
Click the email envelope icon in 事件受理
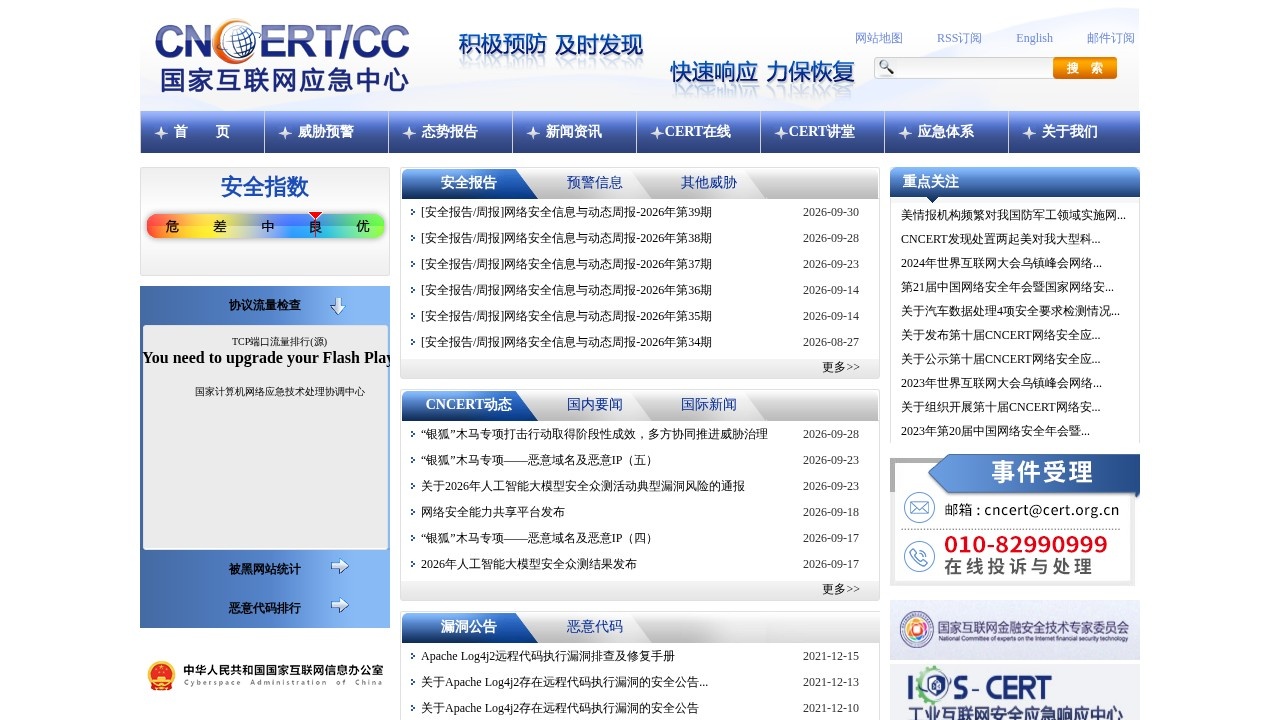click(919, 508)
